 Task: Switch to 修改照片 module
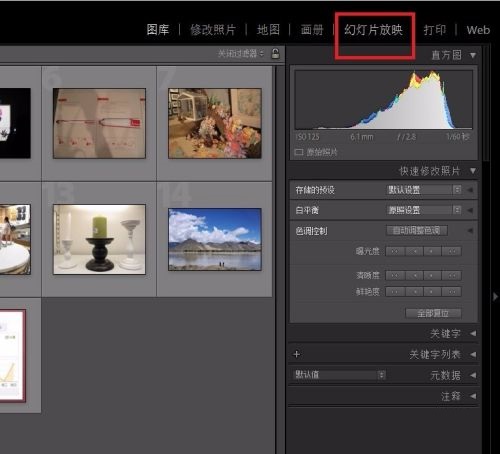(213, 30)
